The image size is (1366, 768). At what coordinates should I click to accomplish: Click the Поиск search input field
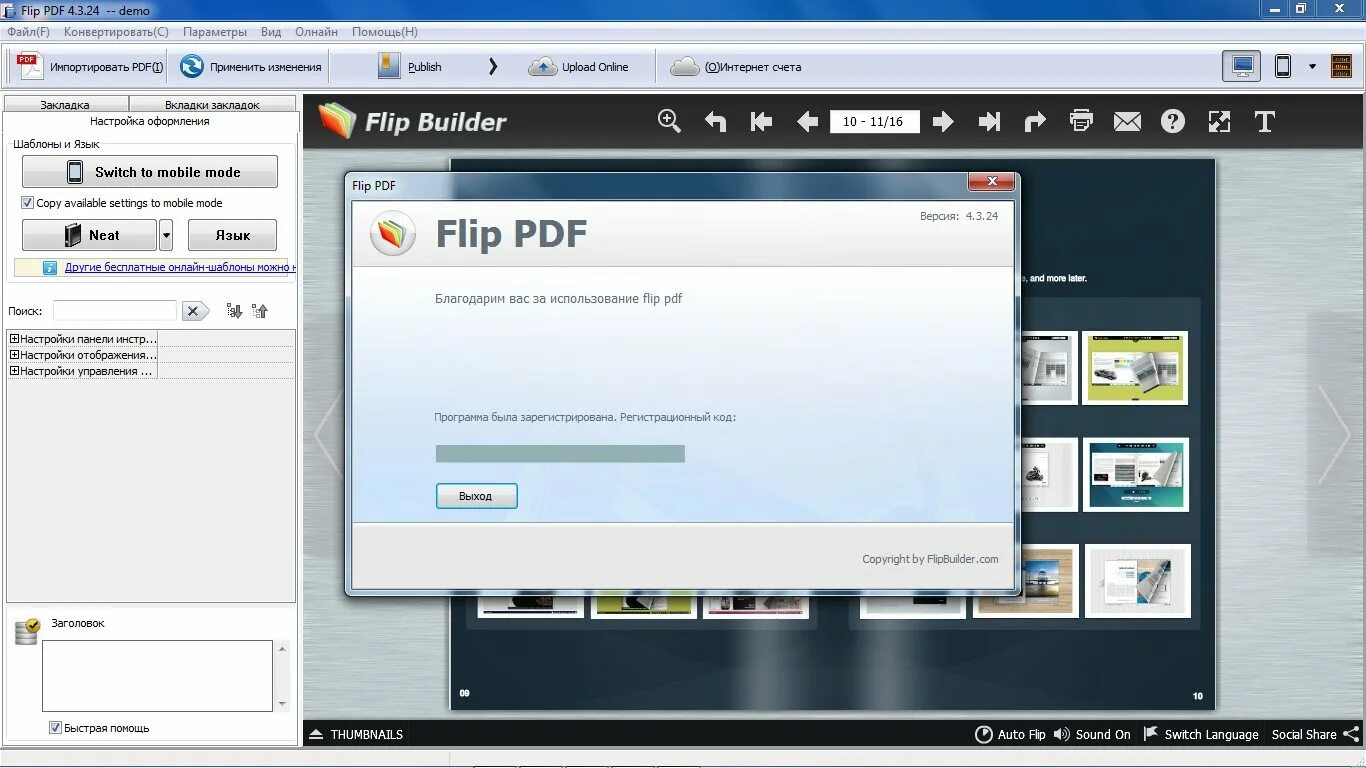(115, 311)
